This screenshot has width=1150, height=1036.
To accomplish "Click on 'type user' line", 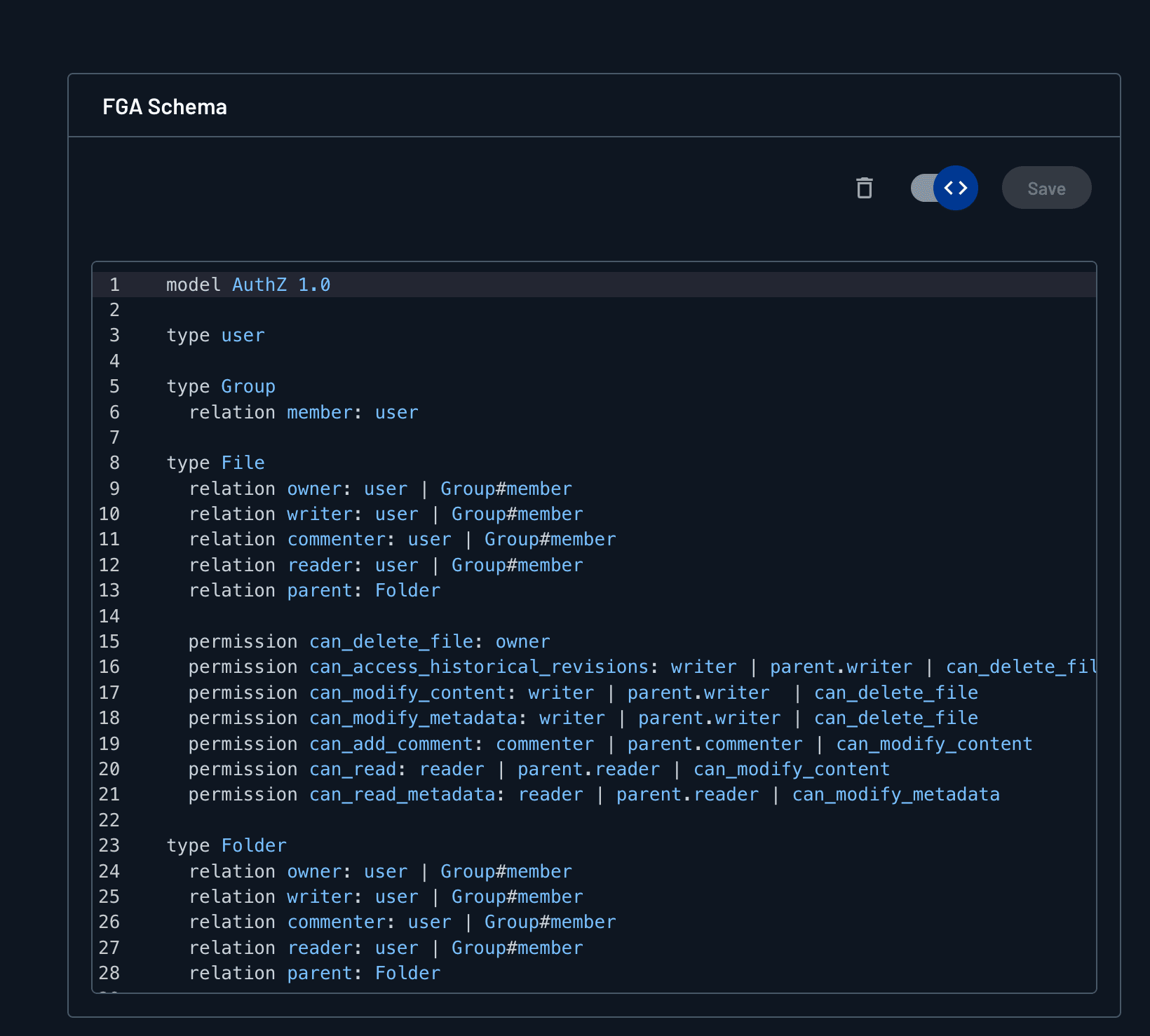I will 215,335.
